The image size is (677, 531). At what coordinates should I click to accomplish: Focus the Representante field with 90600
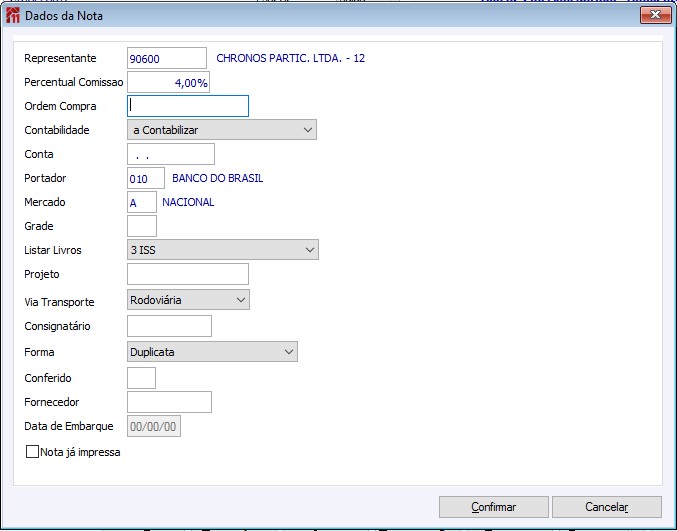pyautogui.click(x=167, y=58)
